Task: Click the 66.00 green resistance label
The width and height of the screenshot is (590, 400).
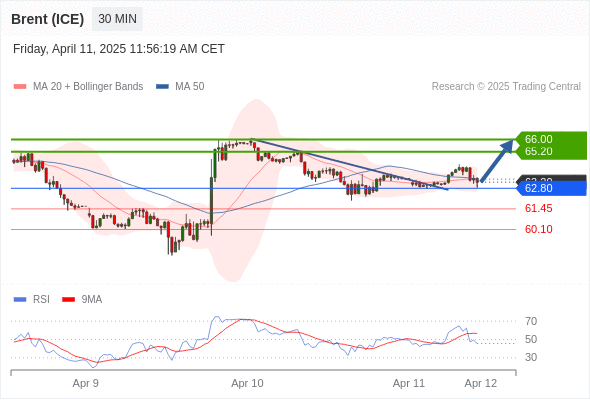Action: click(538, 139)
